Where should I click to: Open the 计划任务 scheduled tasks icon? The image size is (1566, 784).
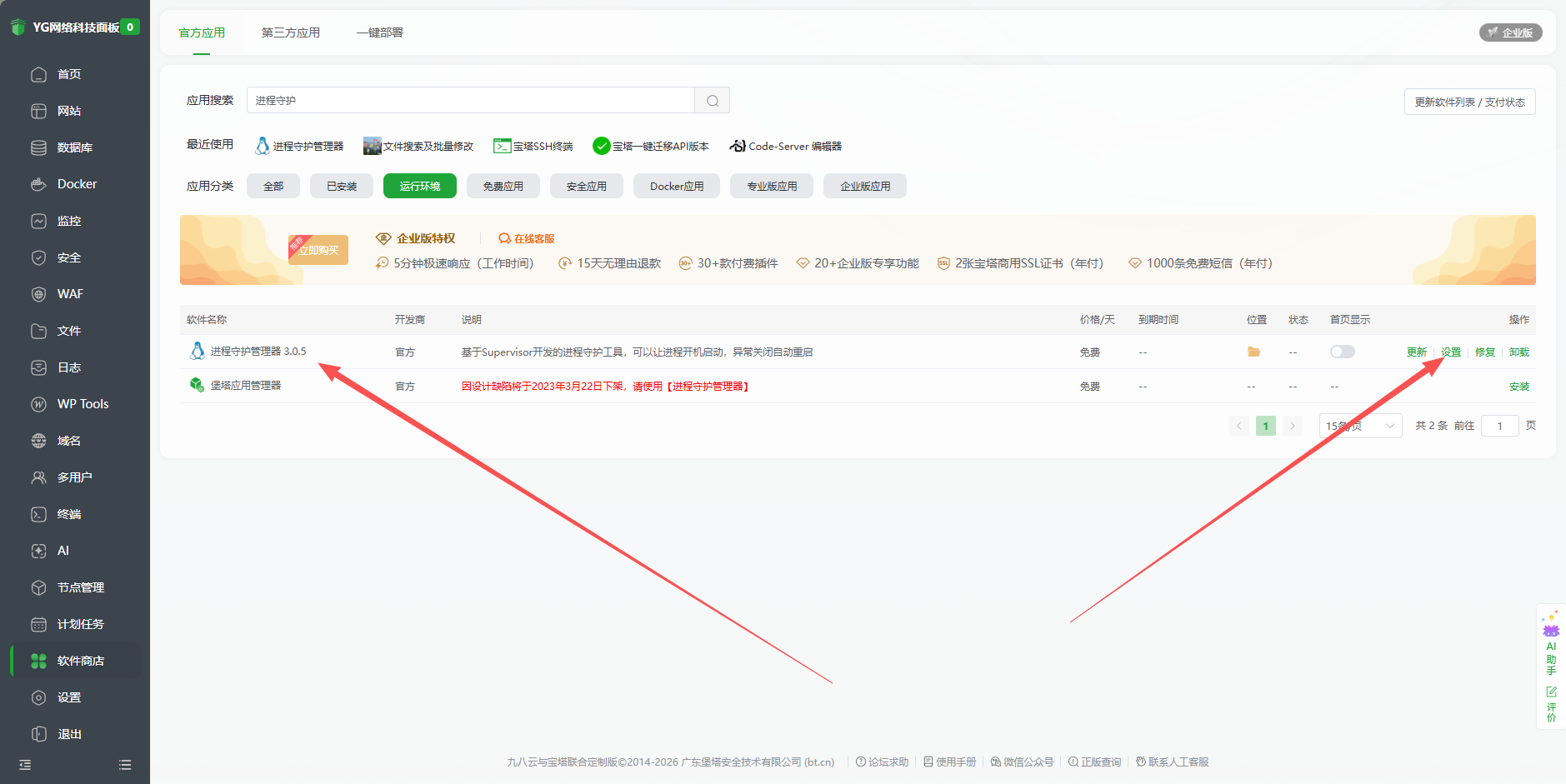[38, 624]
